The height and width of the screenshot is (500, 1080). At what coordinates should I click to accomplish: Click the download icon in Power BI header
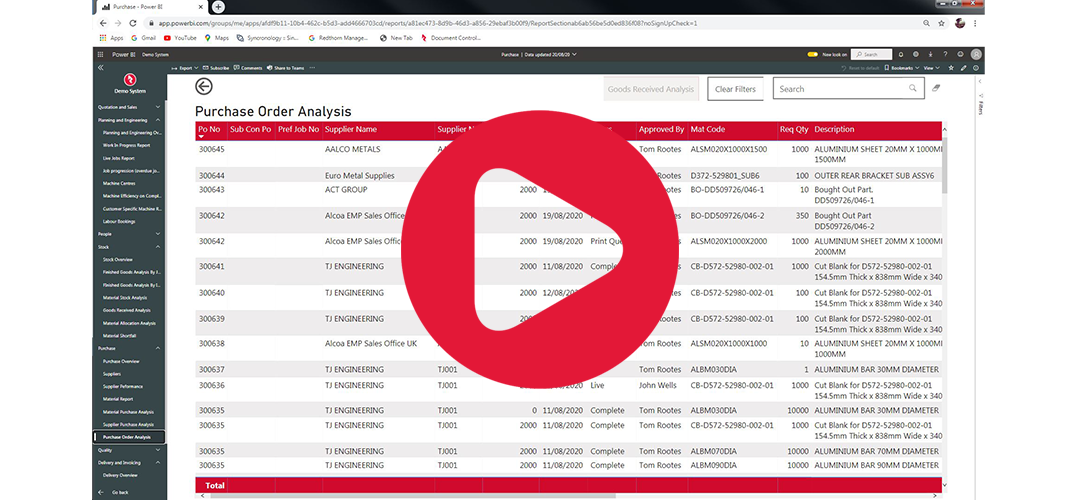tap(931, 54)
